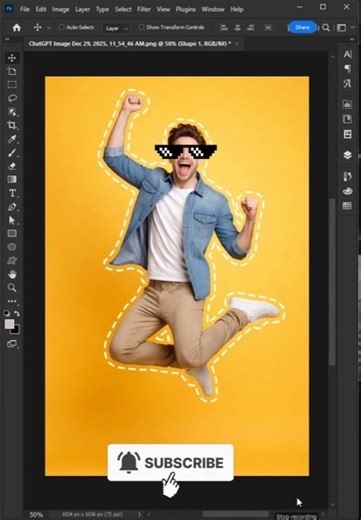Open the Layers panel icon

click(x=348, y=155)
